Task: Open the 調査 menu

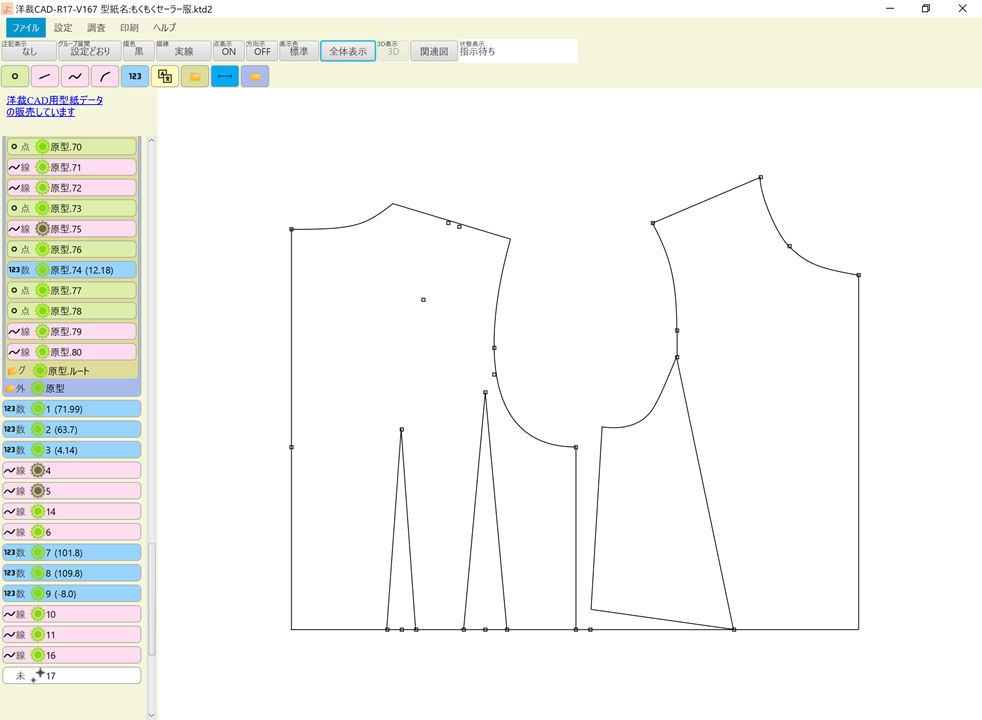Action: click(x=94, y=27)
